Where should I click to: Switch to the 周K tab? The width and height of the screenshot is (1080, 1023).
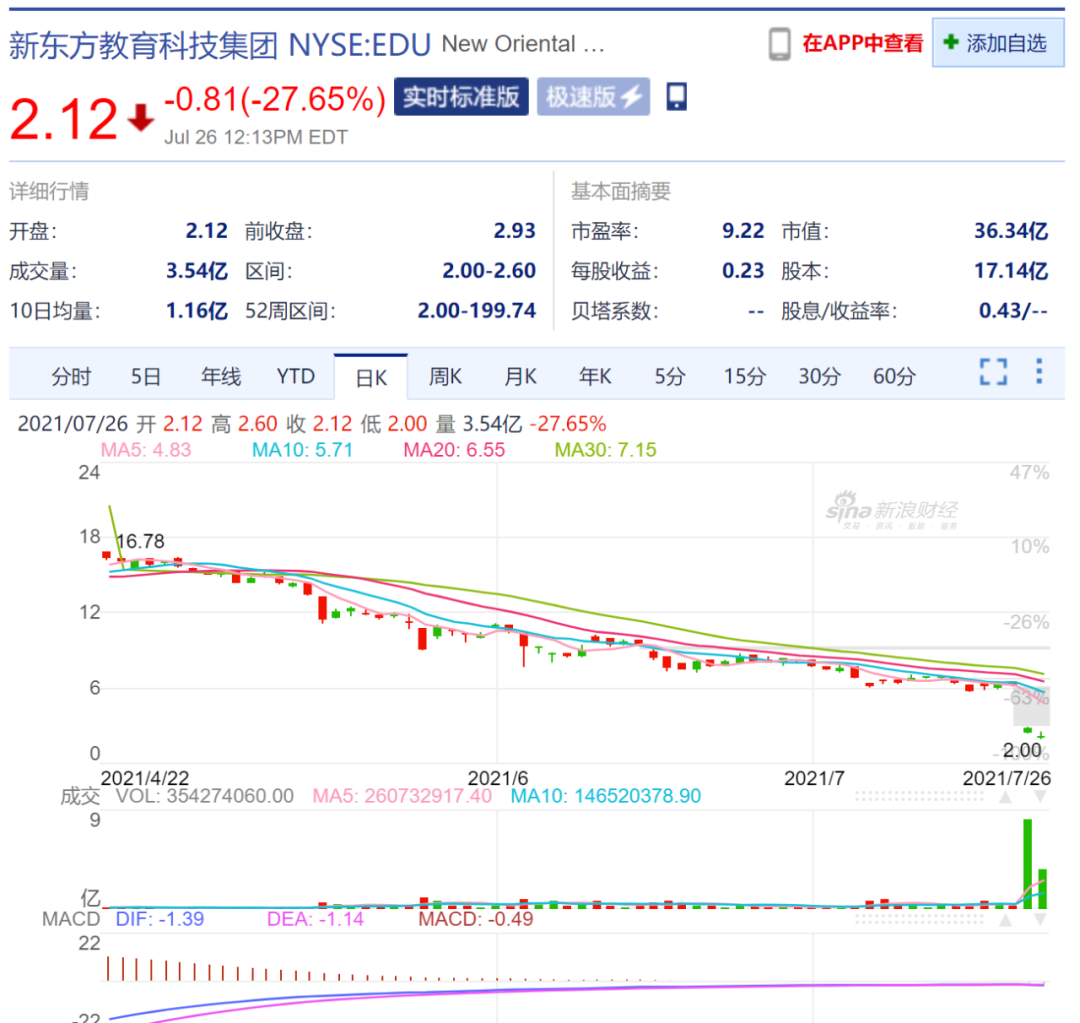coord(445,377)
